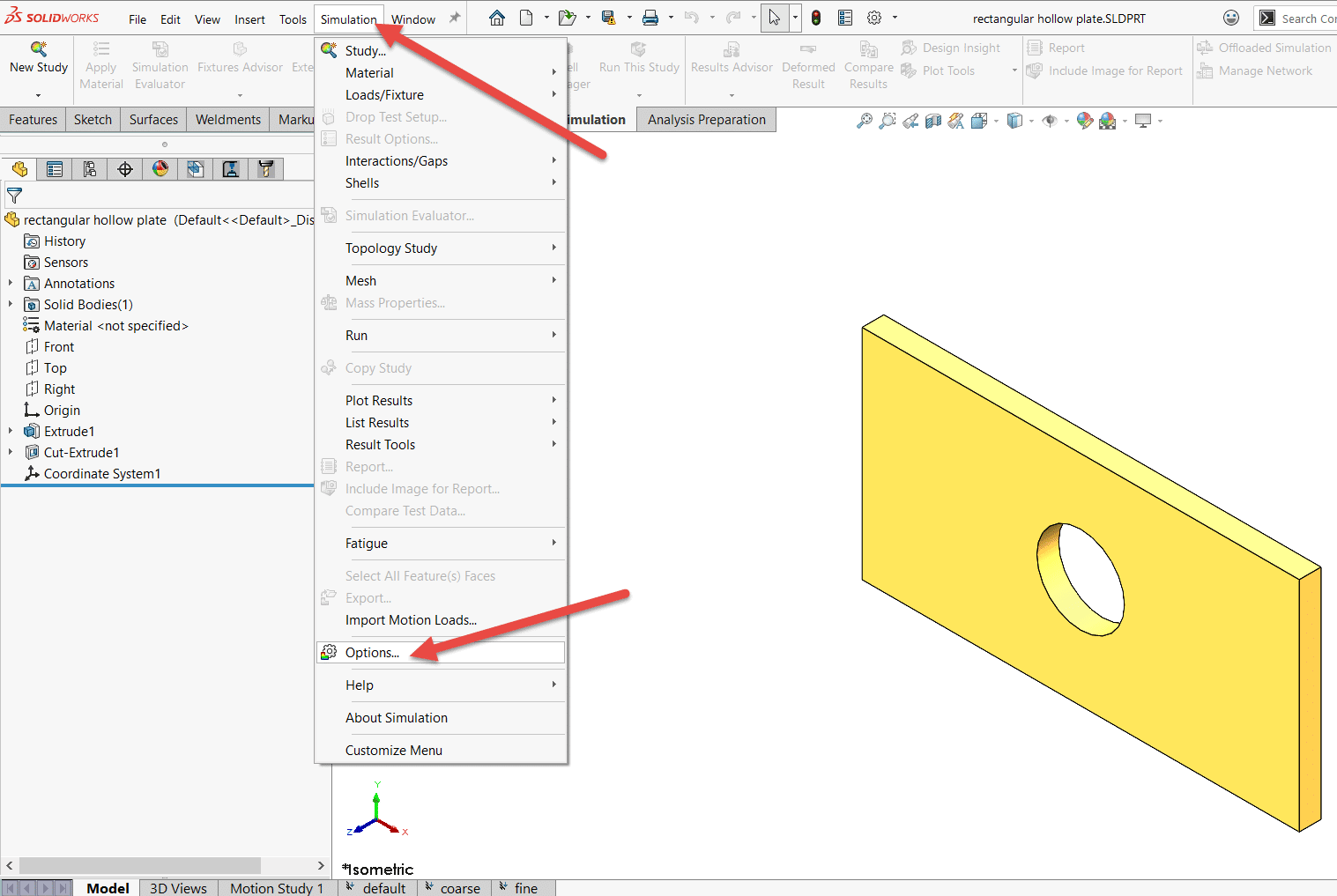Pin the menu bar with pushpin
1337x896 pixels.
tap(455, 18)
